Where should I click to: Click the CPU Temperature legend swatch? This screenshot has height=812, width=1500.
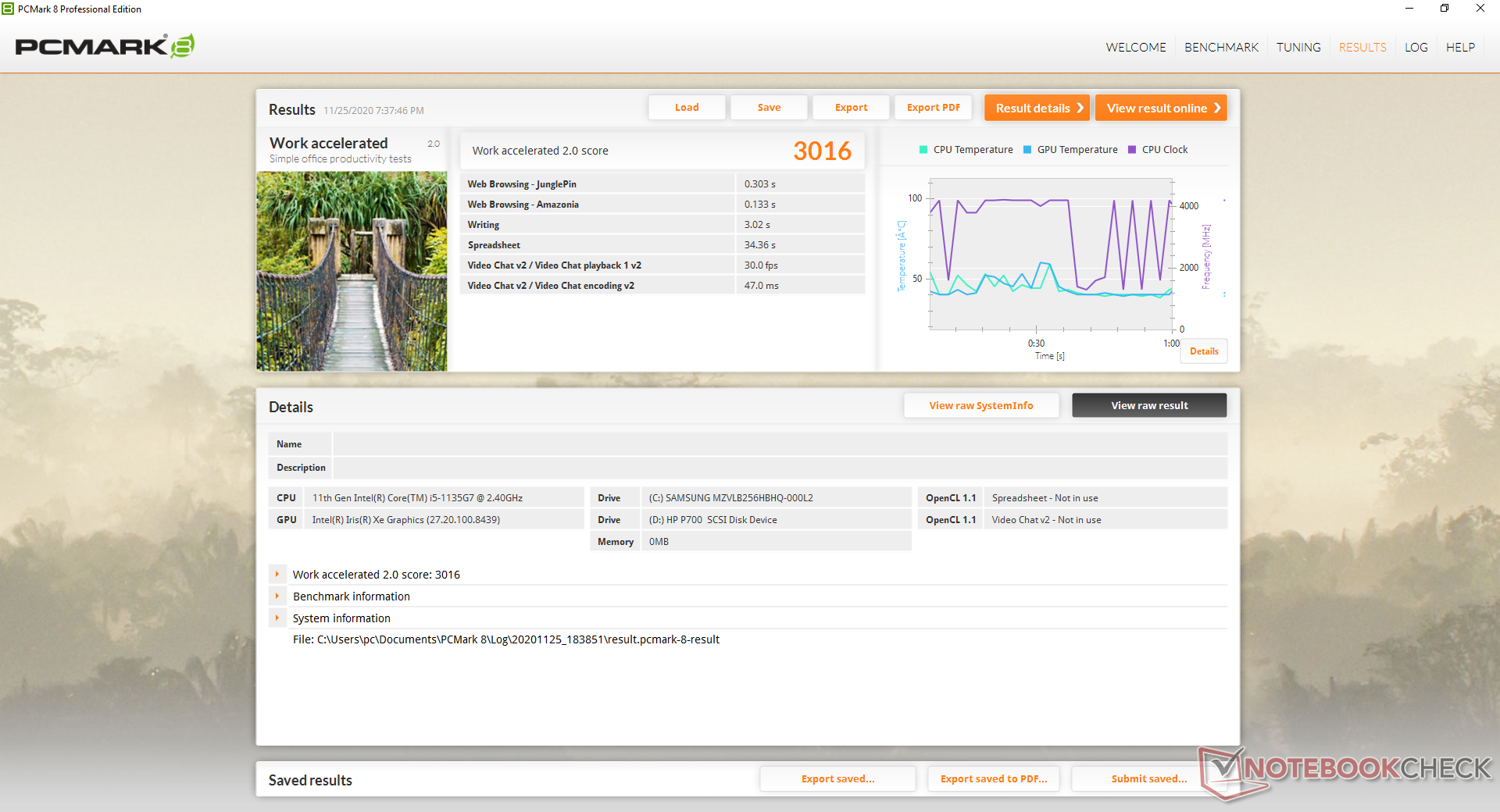(923, 150)
